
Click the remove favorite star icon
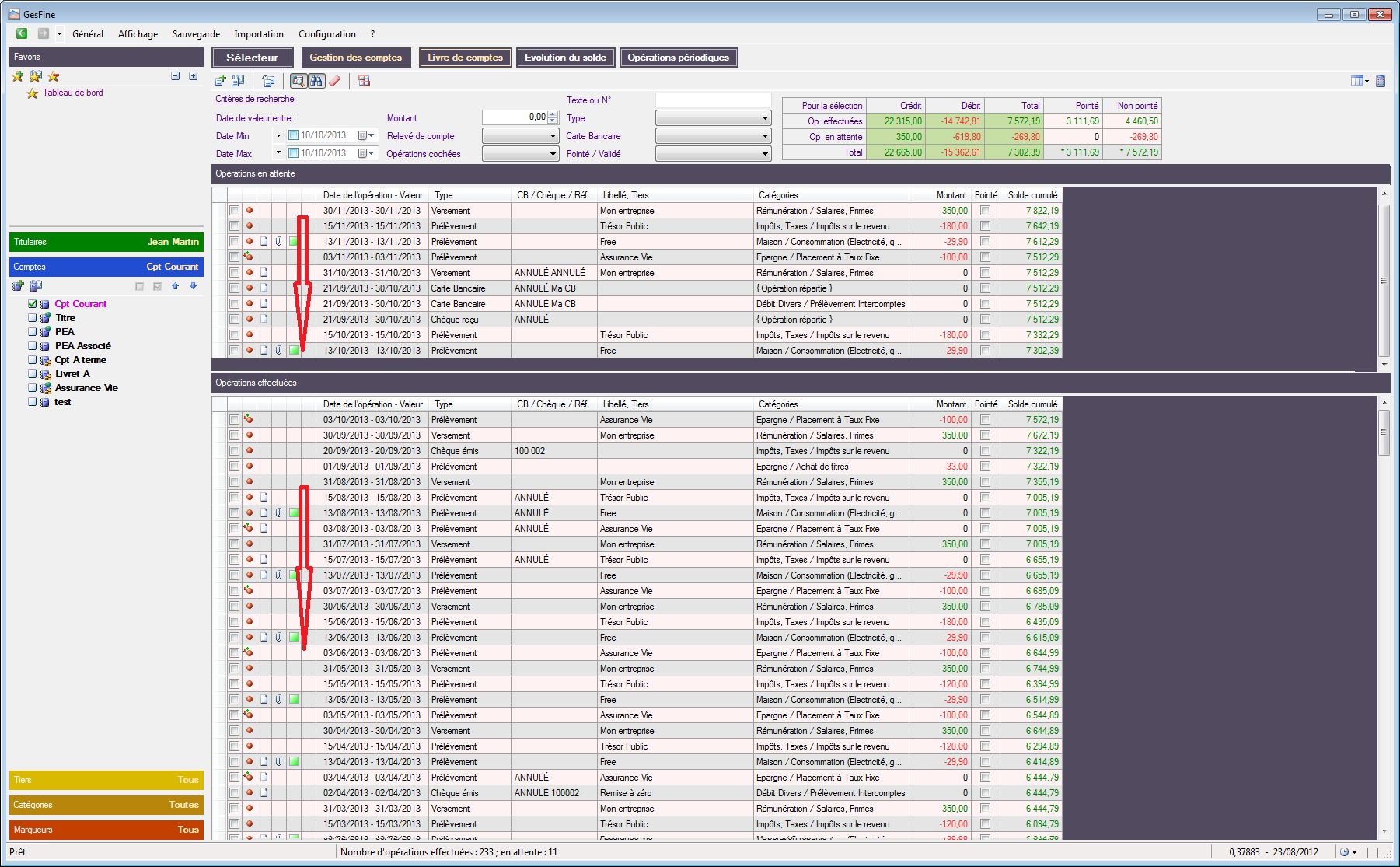pos(54,76)
